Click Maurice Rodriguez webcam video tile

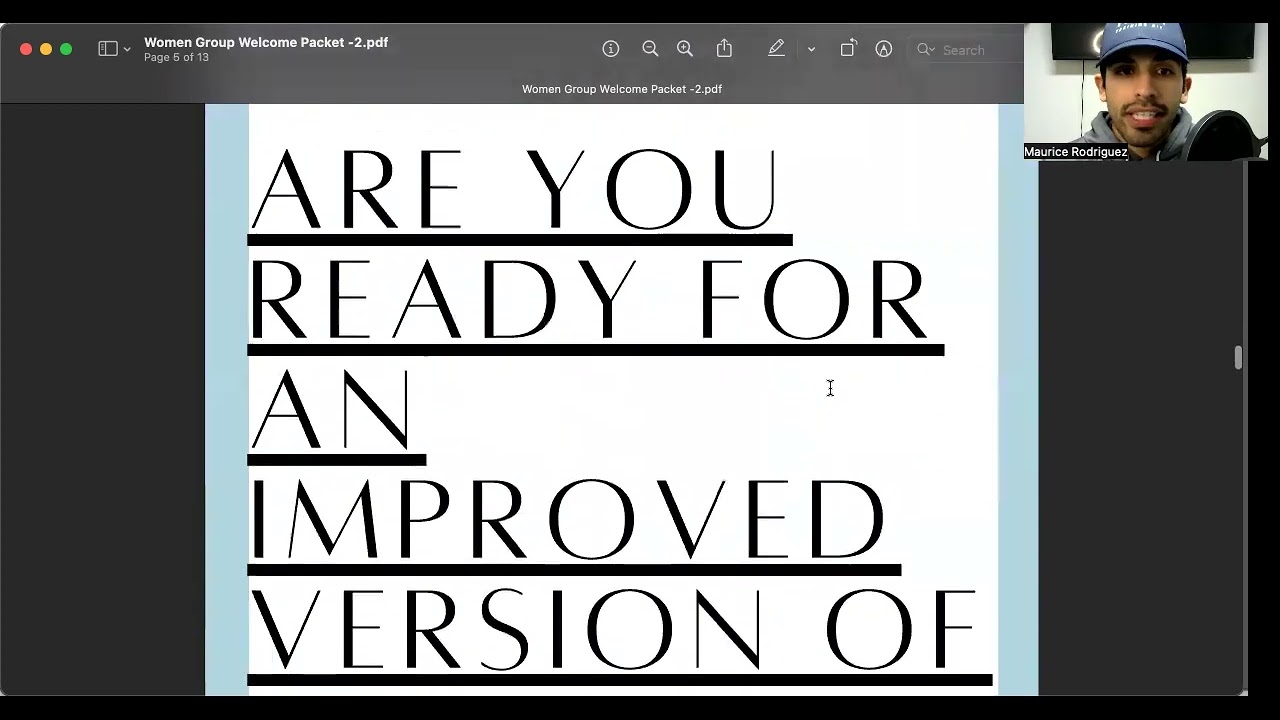(x=1145, y=91)
